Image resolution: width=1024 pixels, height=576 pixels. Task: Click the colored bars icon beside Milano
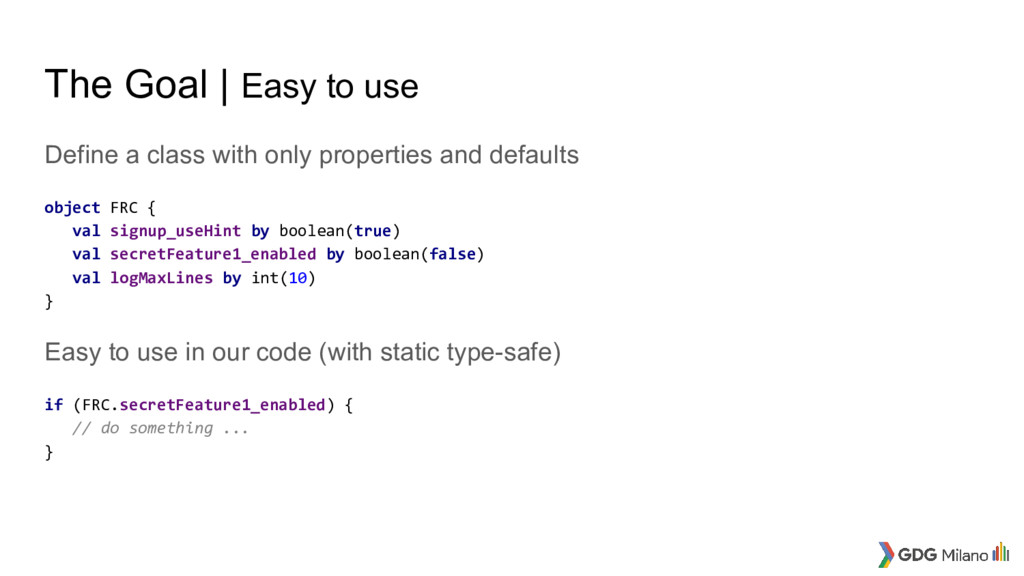[x=1000, y=552]
